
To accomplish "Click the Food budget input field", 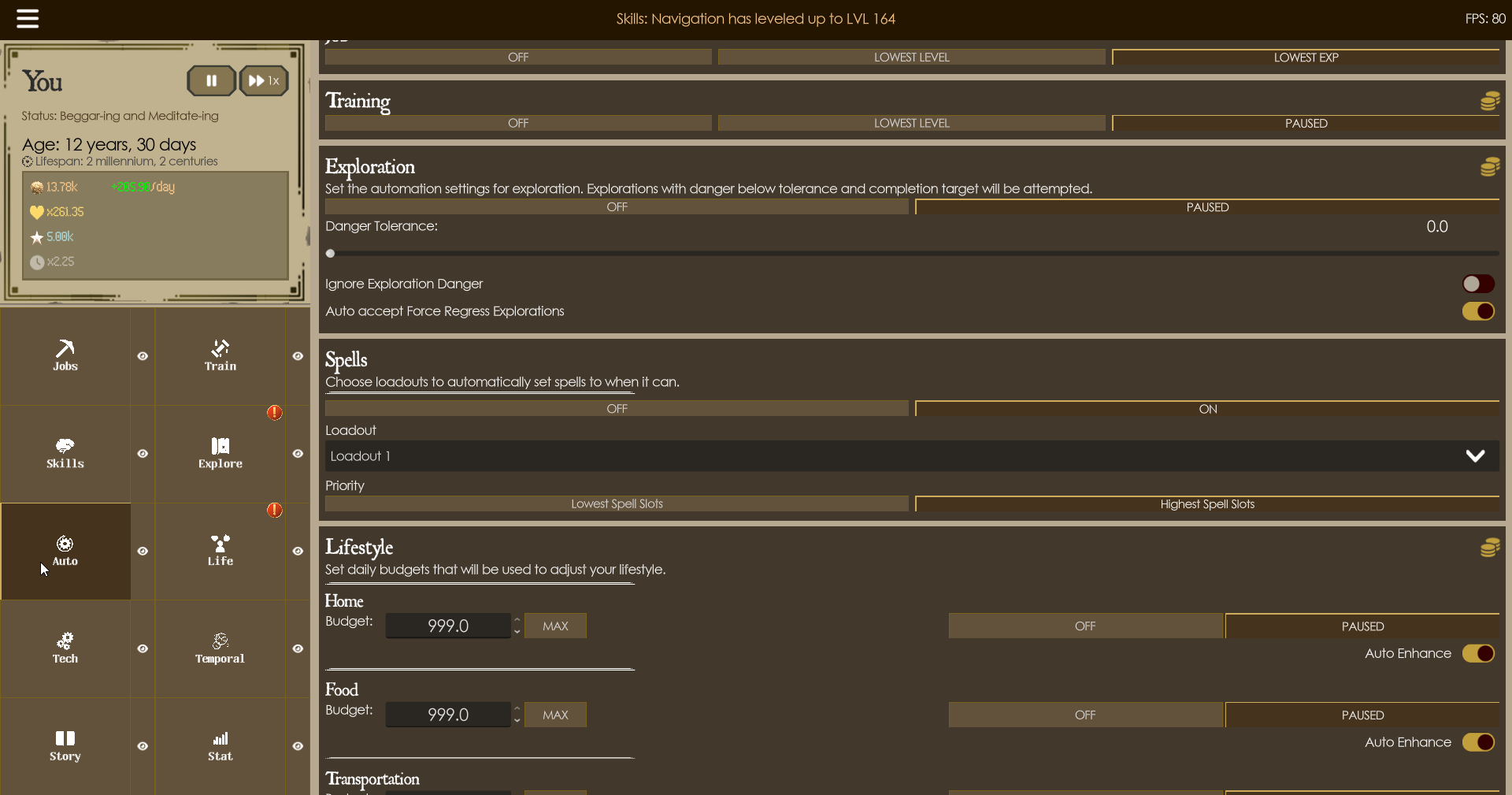I will 448,715.
